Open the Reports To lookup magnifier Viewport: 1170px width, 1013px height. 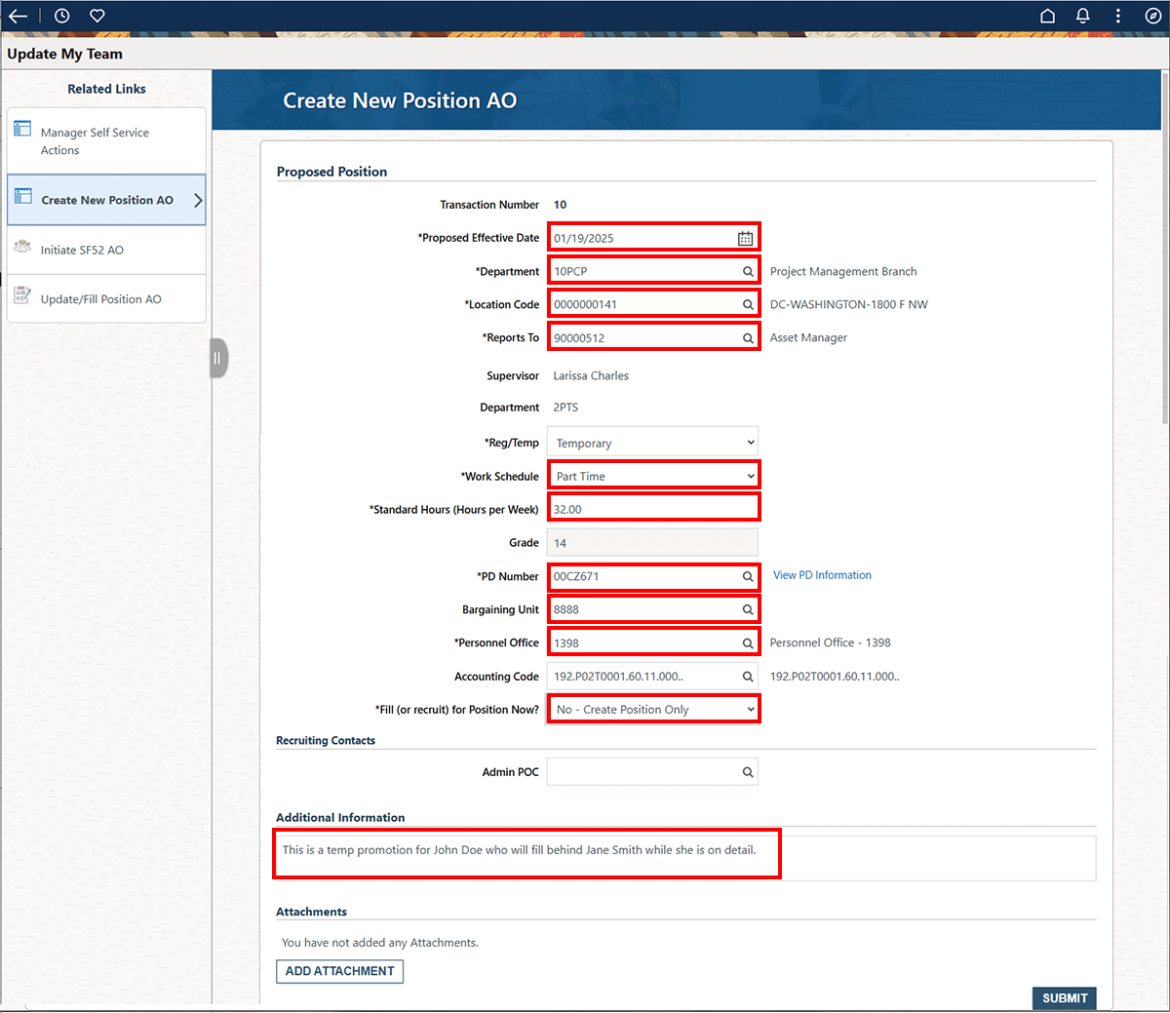pos(747,337)
